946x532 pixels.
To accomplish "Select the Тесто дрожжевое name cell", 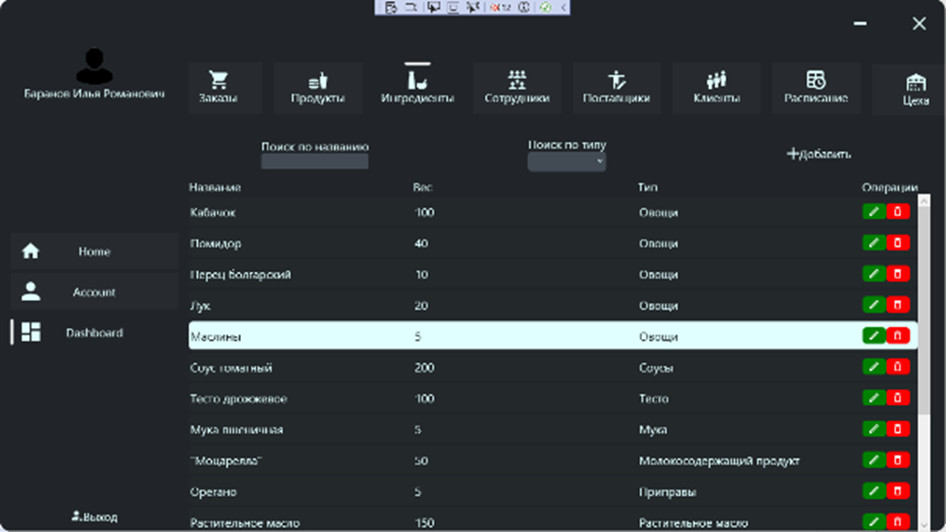I will click(238, 399).
